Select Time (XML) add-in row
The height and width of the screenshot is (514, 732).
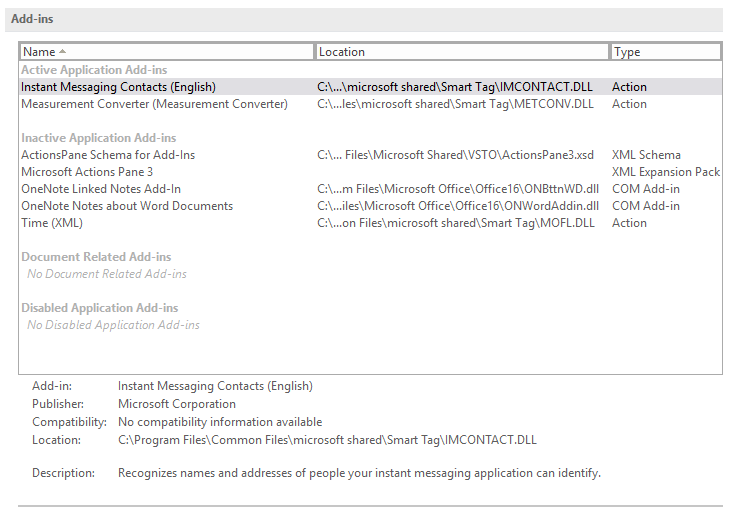tap(371, 223)
